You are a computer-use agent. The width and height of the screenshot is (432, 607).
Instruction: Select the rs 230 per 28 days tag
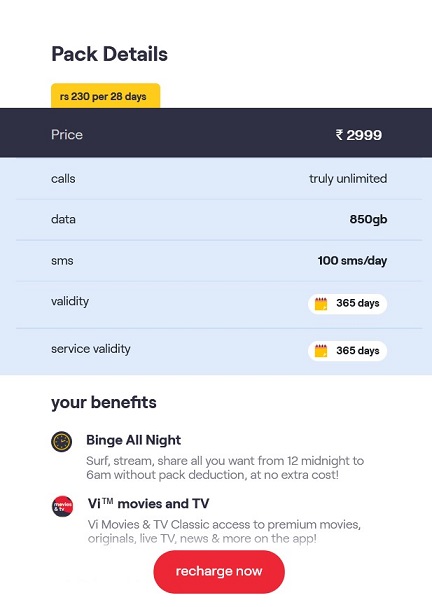click(106, 96)
